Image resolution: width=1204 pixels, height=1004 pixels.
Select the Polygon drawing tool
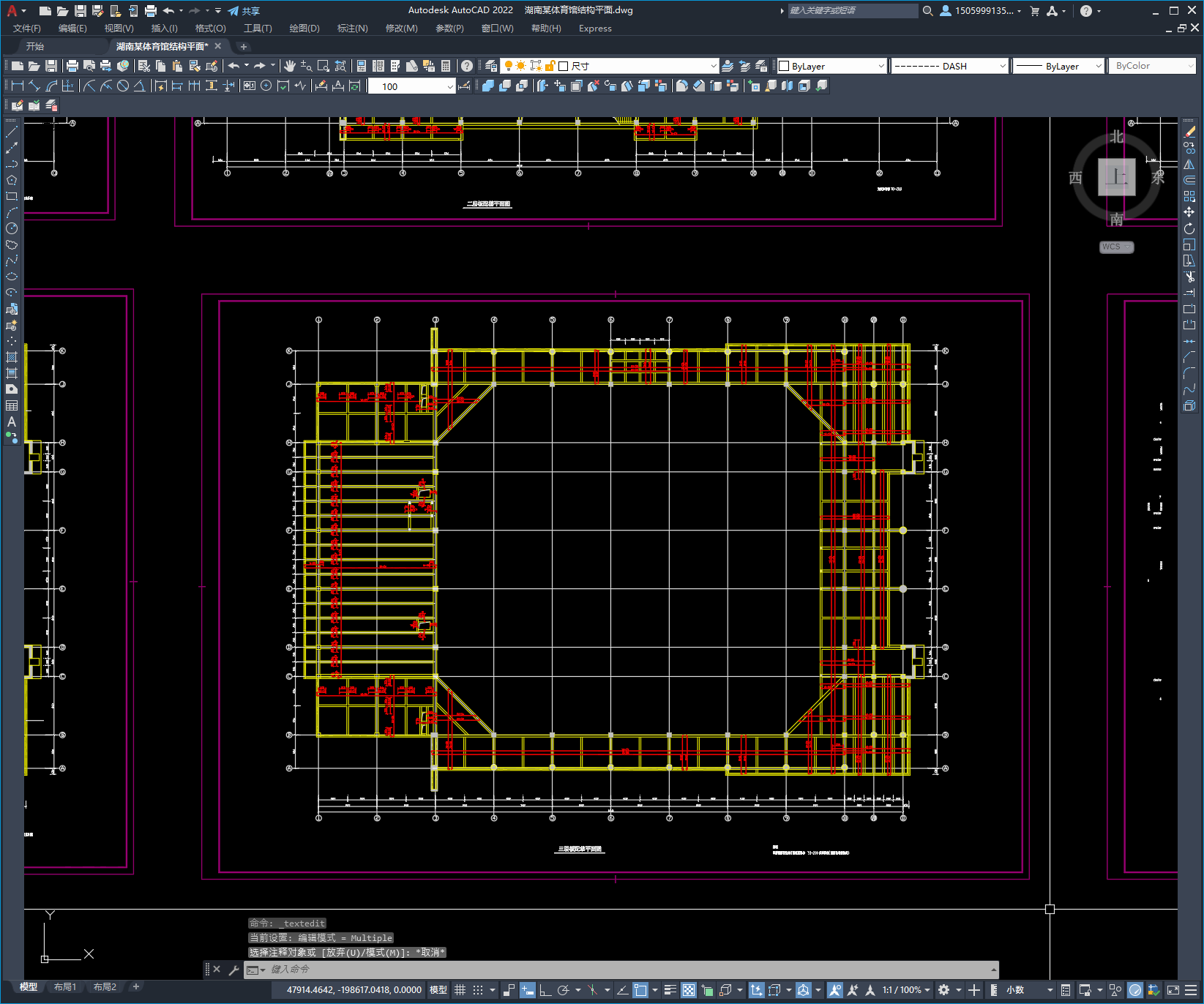click(x=12, y=180)
